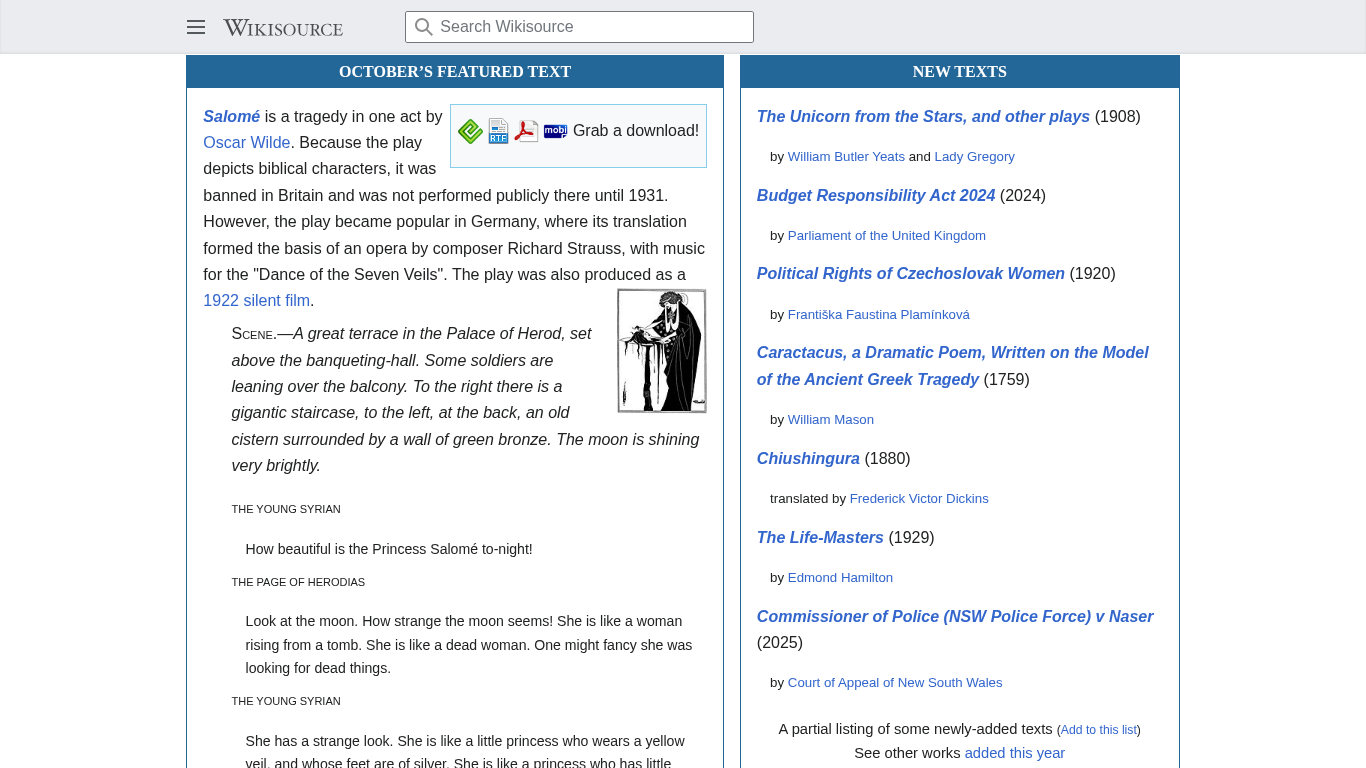Viewport: 1366px width, 768px height.
Task: Click the October's Featured Text heading
Action: pyautogui.click(x=455, y=72)
